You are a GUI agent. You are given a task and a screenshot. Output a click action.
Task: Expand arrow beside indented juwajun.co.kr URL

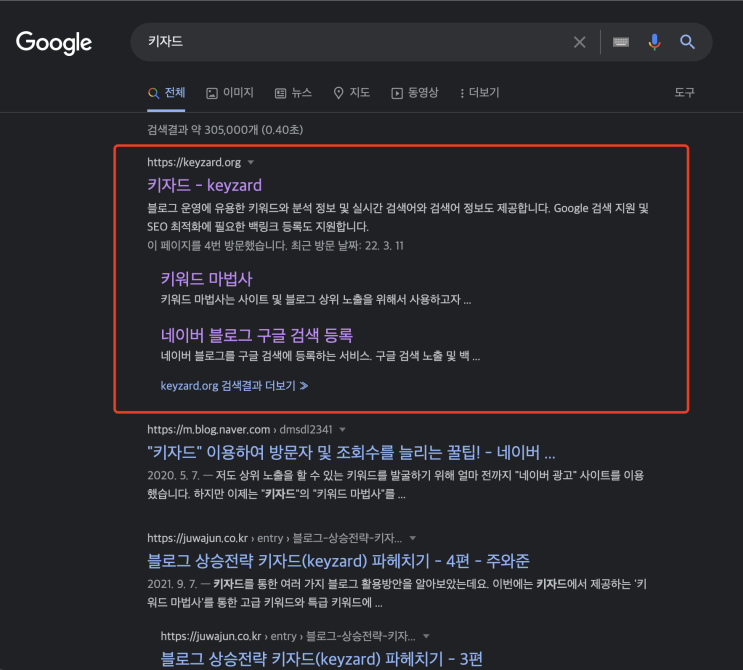tap(426, 636)
